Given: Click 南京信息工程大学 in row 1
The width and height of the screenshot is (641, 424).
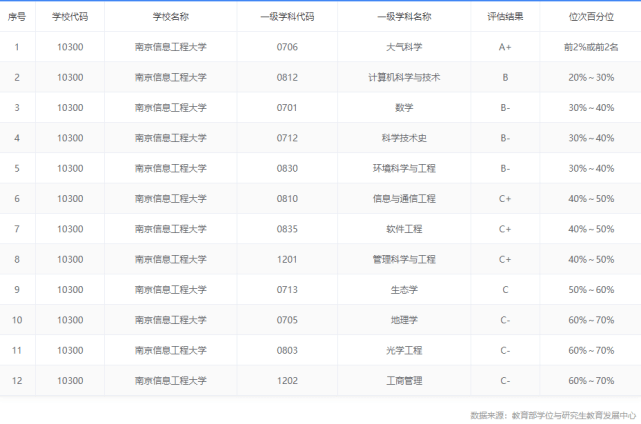Looking at the screenshot, I should (171, 47).
